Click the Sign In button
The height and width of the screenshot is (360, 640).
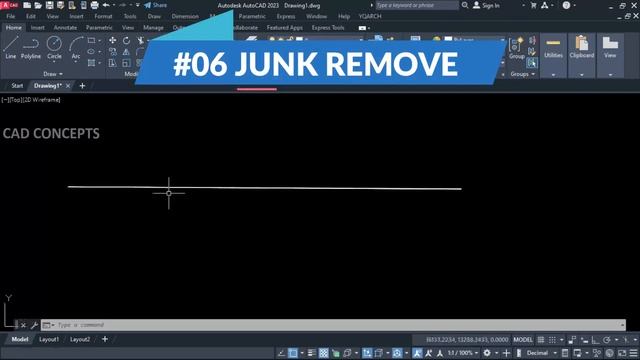click(x=486, y=5)
